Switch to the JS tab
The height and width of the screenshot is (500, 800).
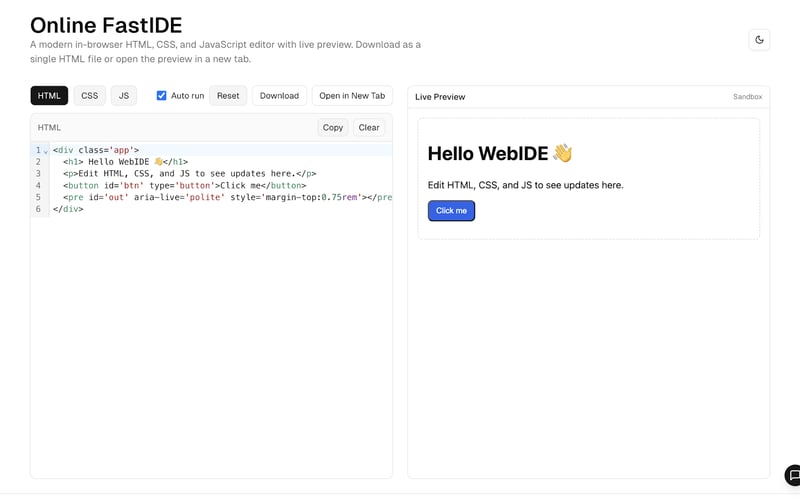124,95
